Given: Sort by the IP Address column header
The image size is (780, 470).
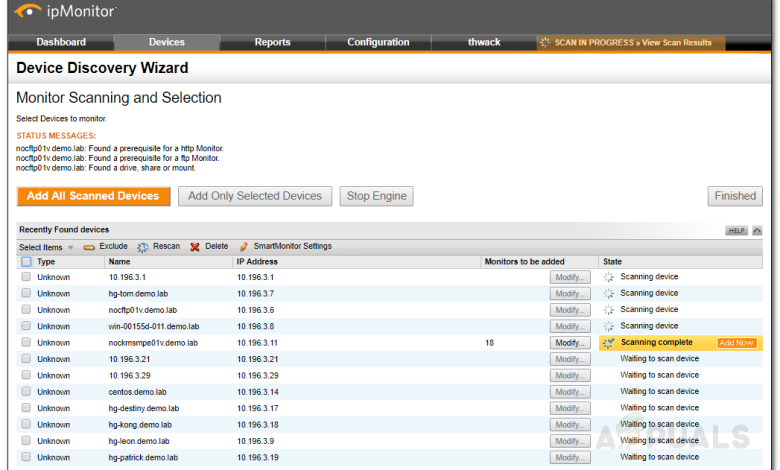Looking at the screenshot, I should pos(257,262).
